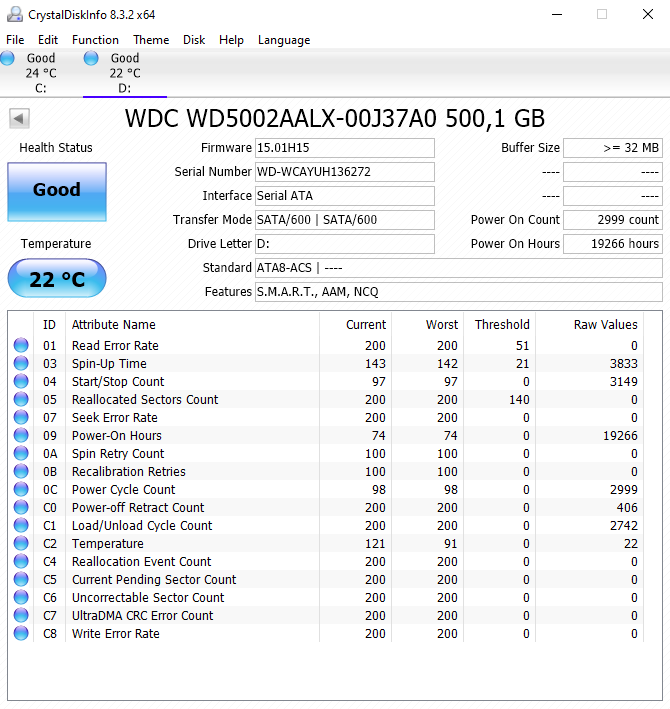This screenshot has height=709, width=670.
Task: Click the Raw Values column header
Action: [x=605, y=325]
